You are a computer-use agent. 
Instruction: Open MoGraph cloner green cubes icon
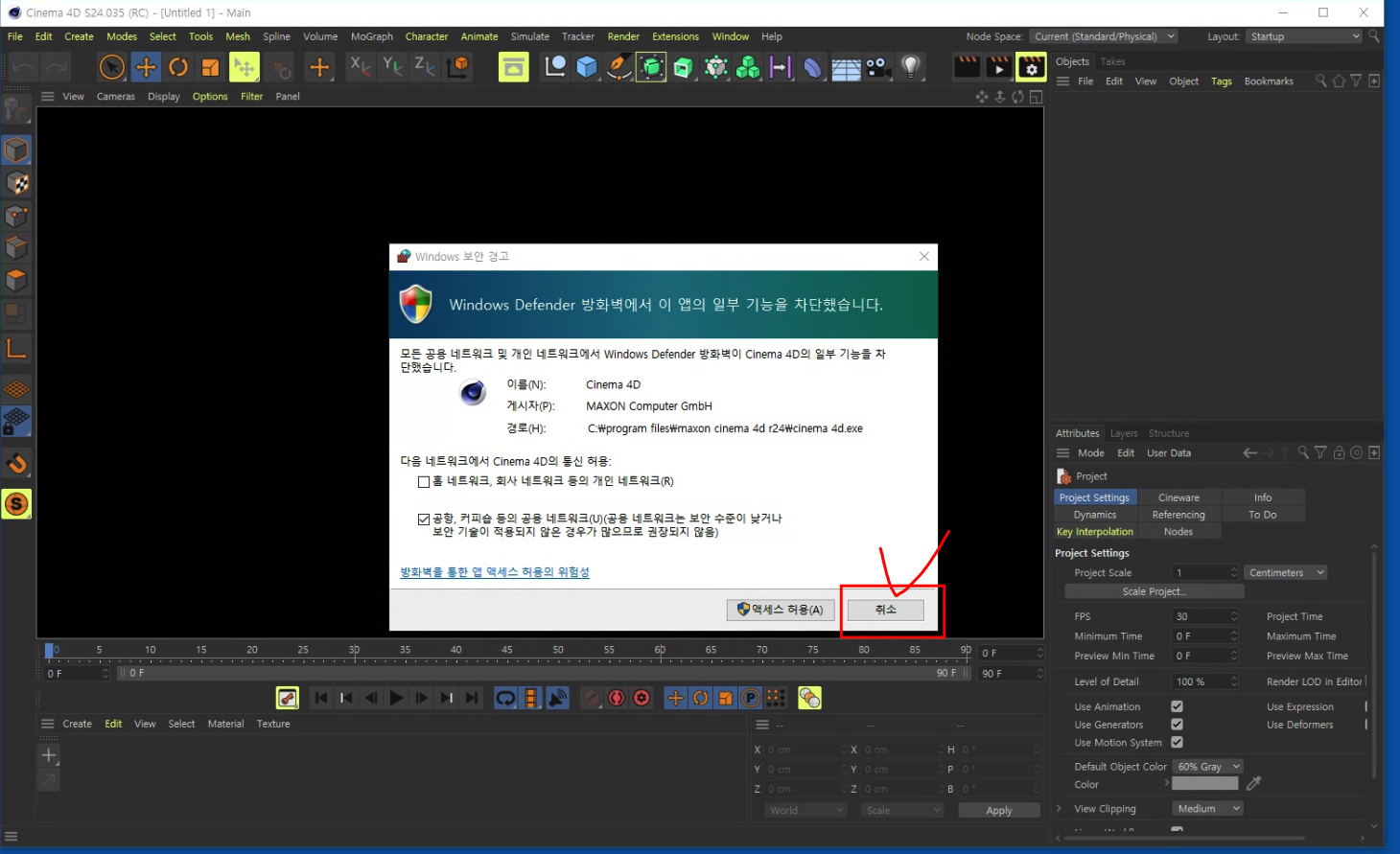click(x=748, y=67)
